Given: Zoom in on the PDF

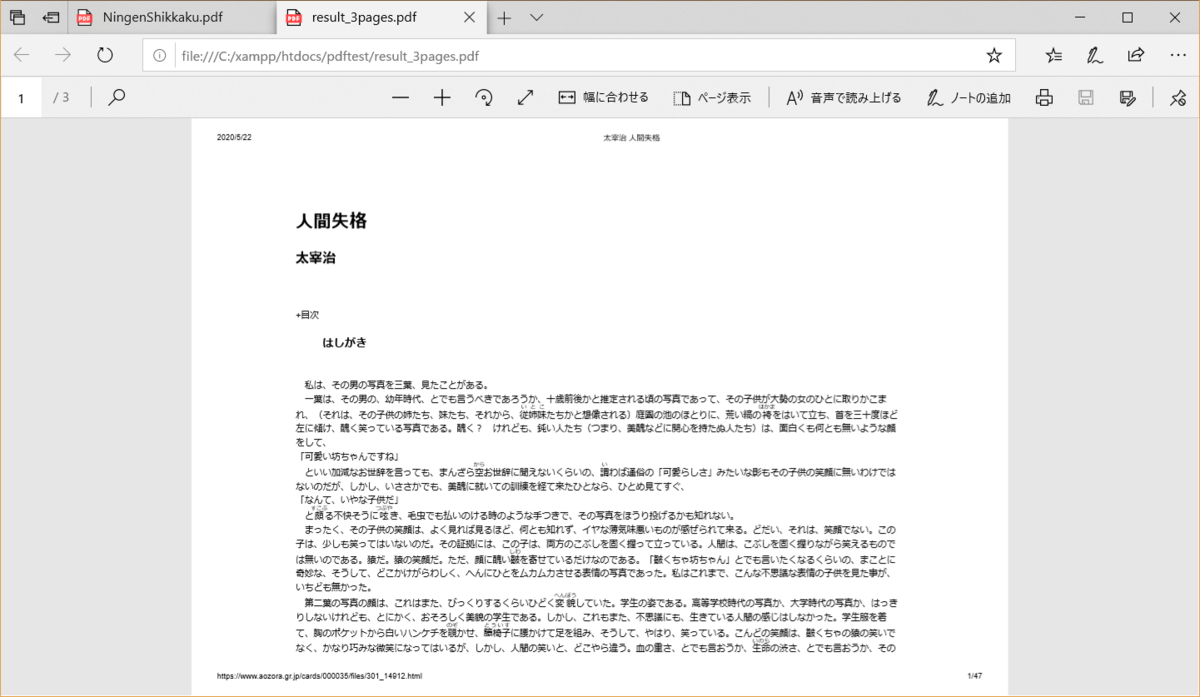Looking at the screenshot, I should (442, 98).
